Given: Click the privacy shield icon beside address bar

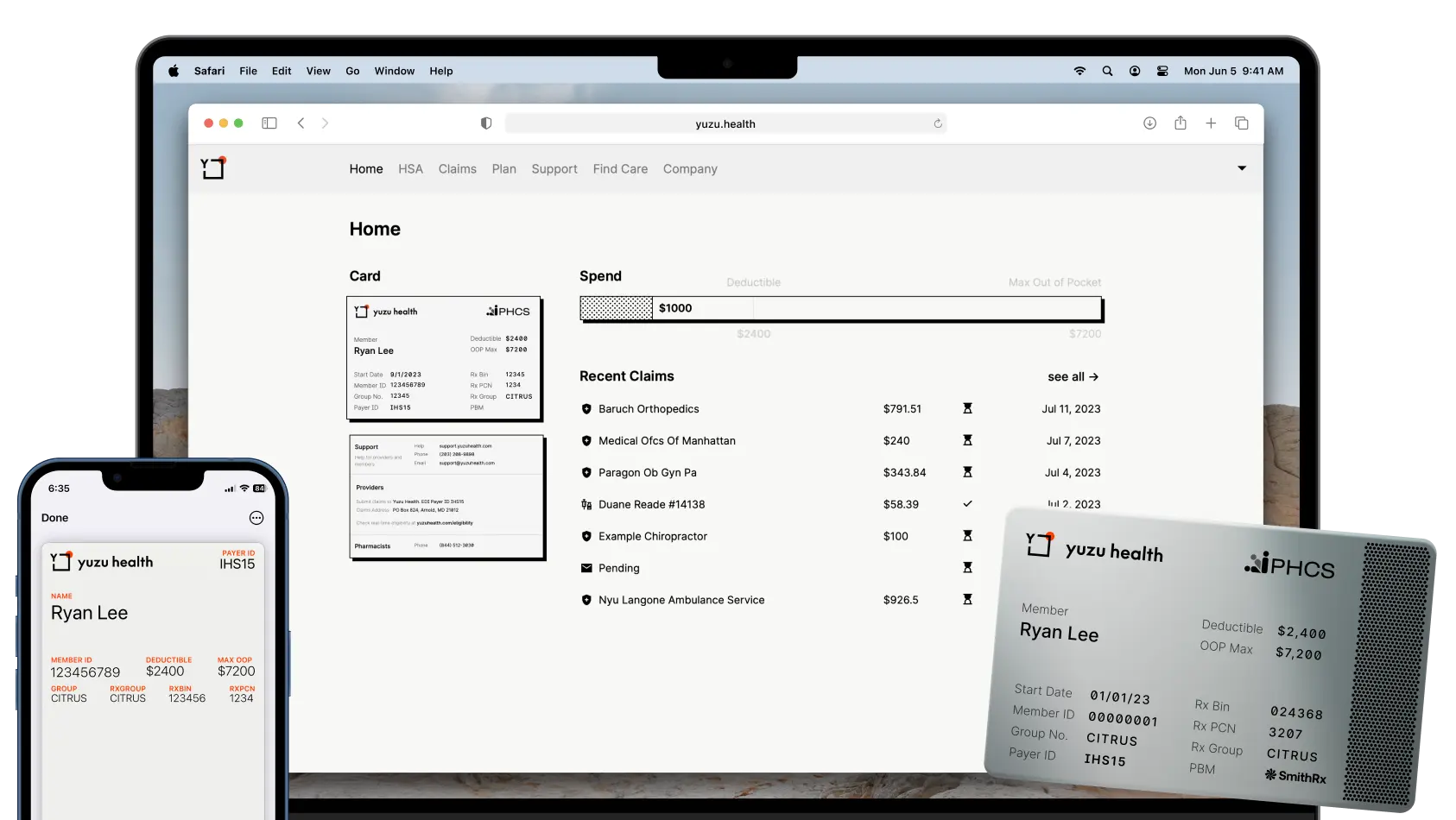Looking at the screenshot, I should [x=486, y=123].
